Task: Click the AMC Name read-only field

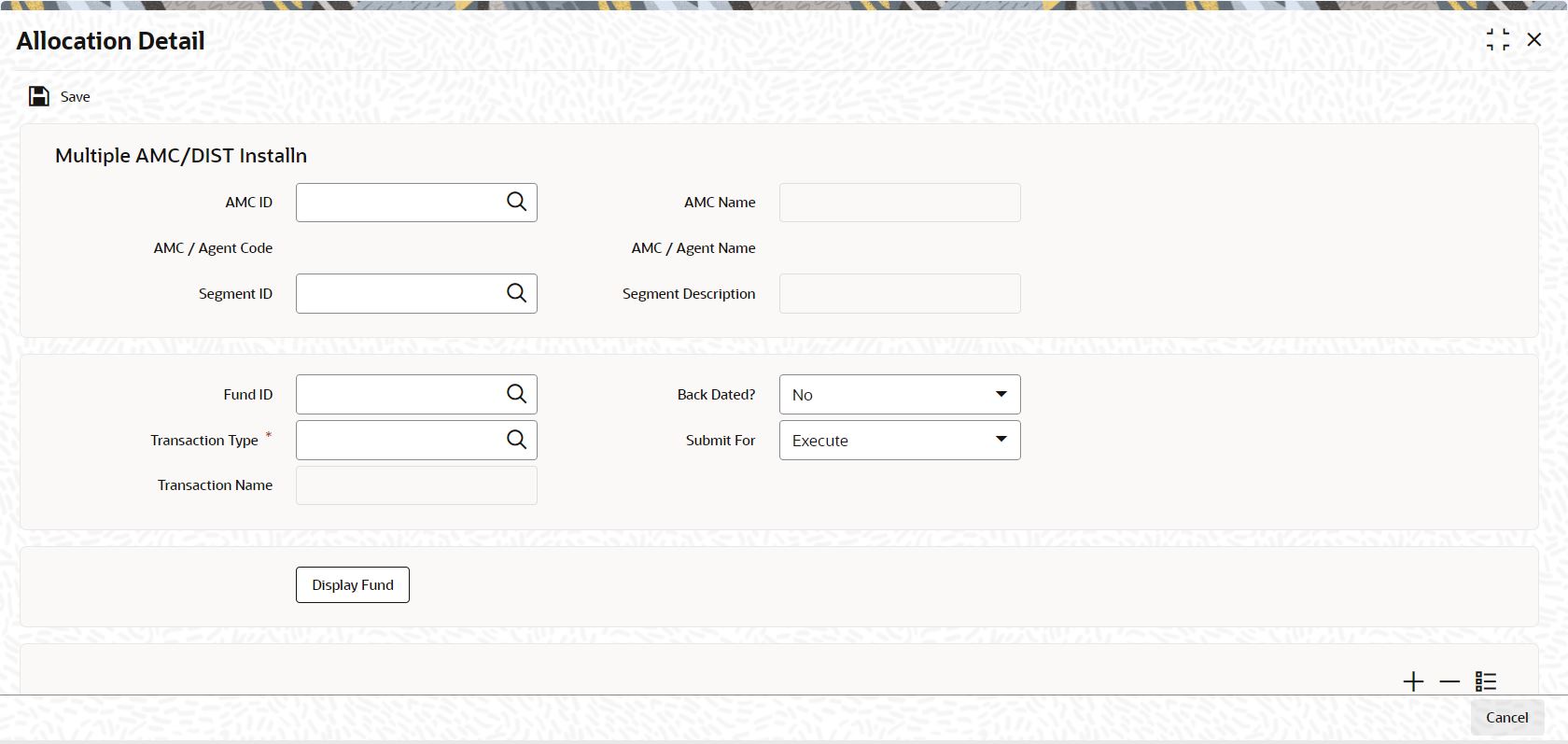Action: (x=900, y=203)
